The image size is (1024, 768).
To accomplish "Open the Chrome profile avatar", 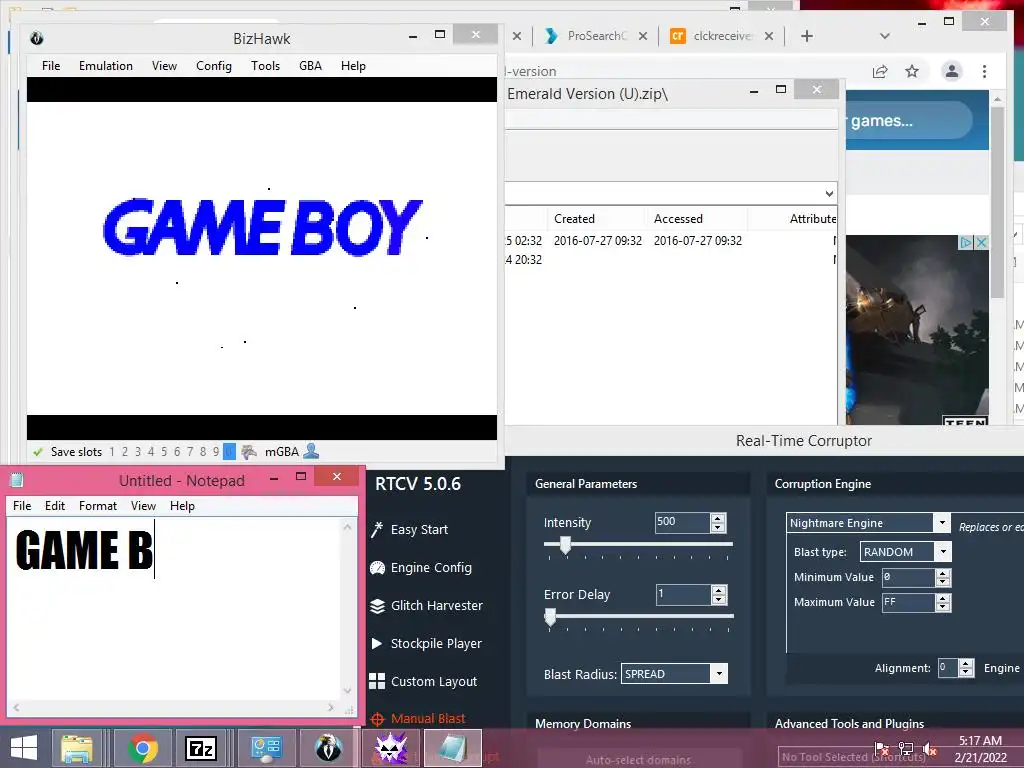I will [952, 71].
